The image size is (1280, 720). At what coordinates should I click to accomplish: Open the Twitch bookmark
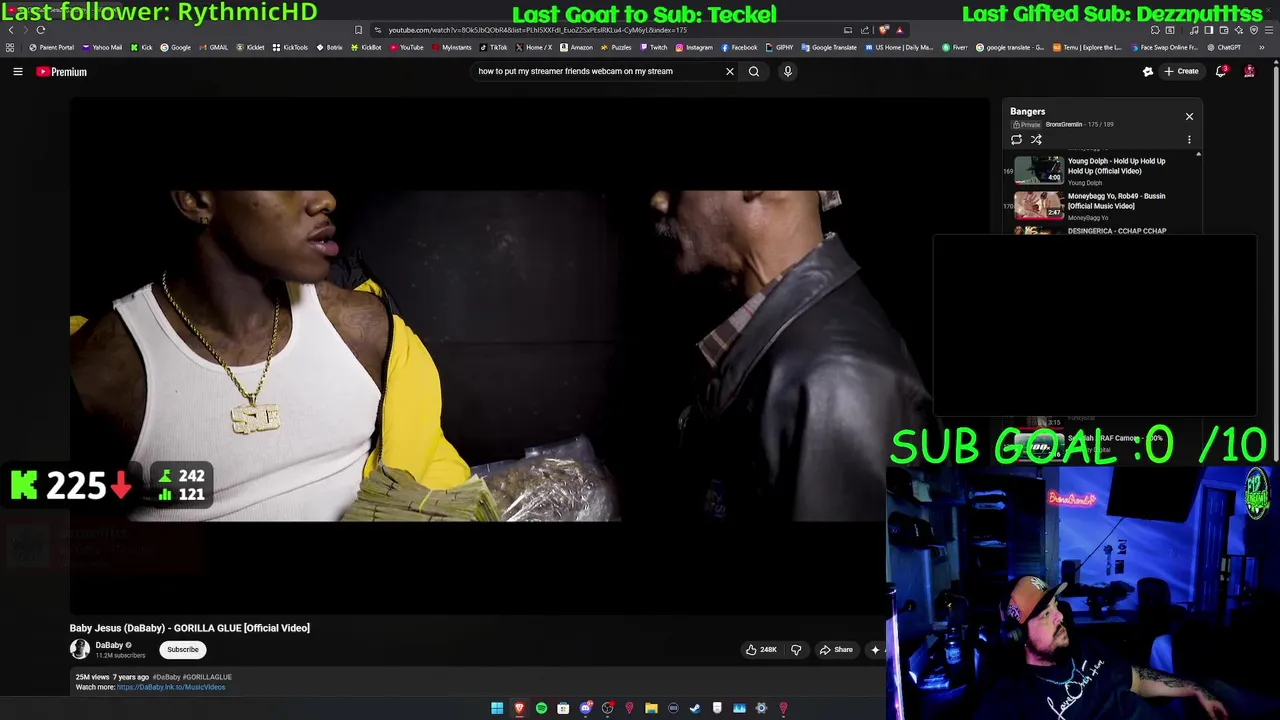tap(654, 47)
